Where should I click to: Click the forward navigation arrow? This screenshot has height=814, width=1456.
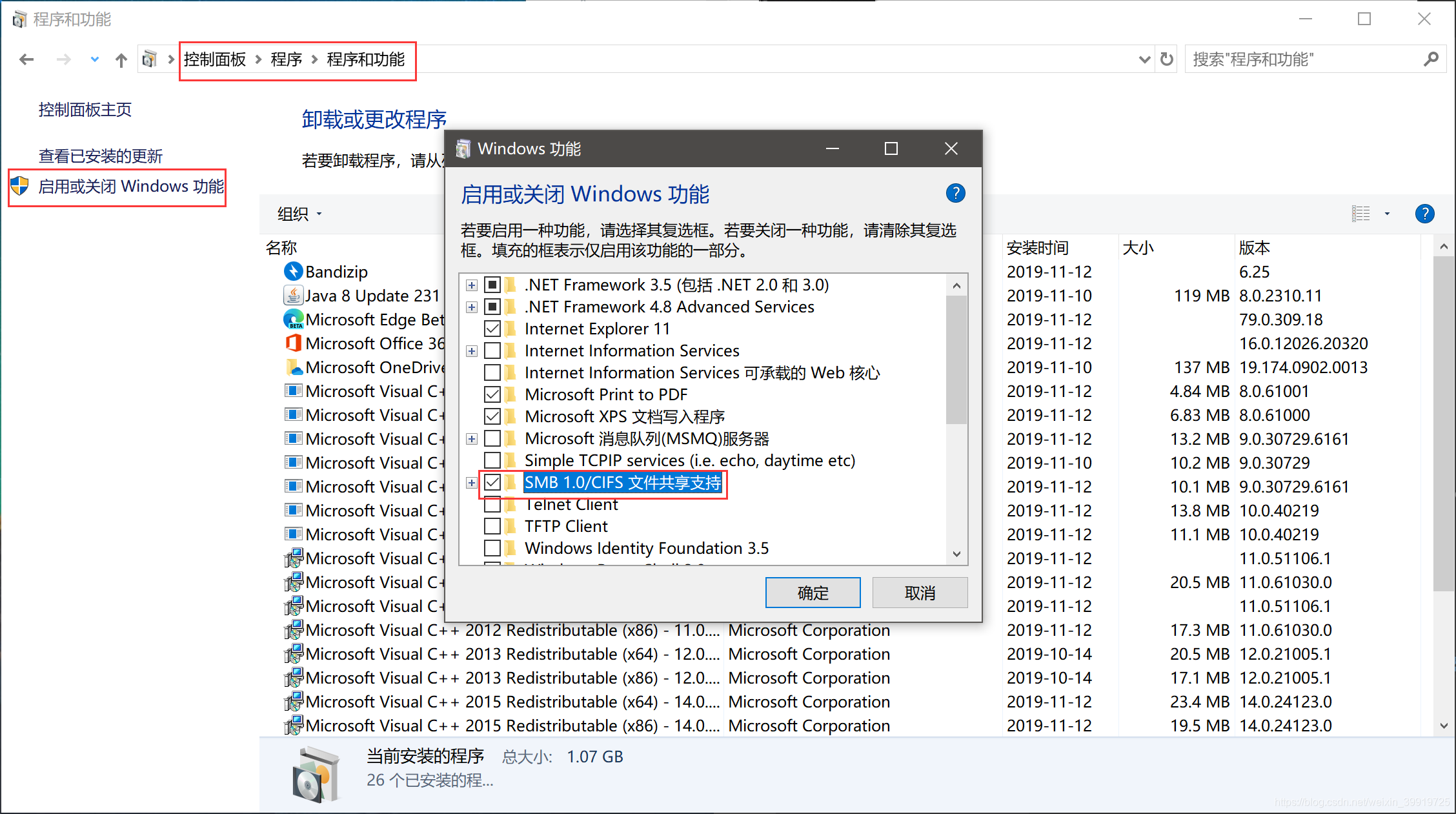tap(63, 59)
